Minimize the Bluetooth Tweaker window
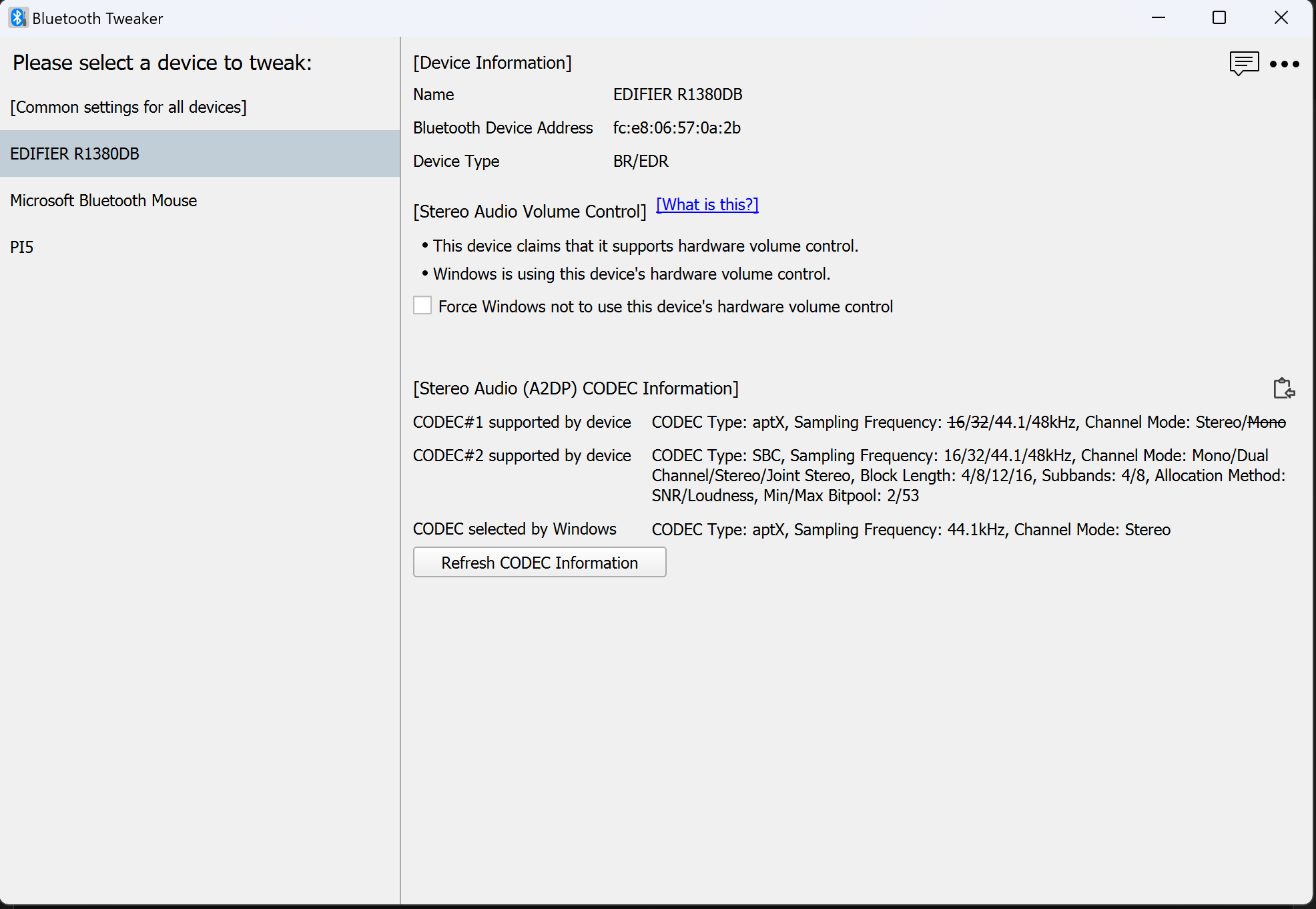This screenshot has width=1316, height=909. tap(1159, 18)
